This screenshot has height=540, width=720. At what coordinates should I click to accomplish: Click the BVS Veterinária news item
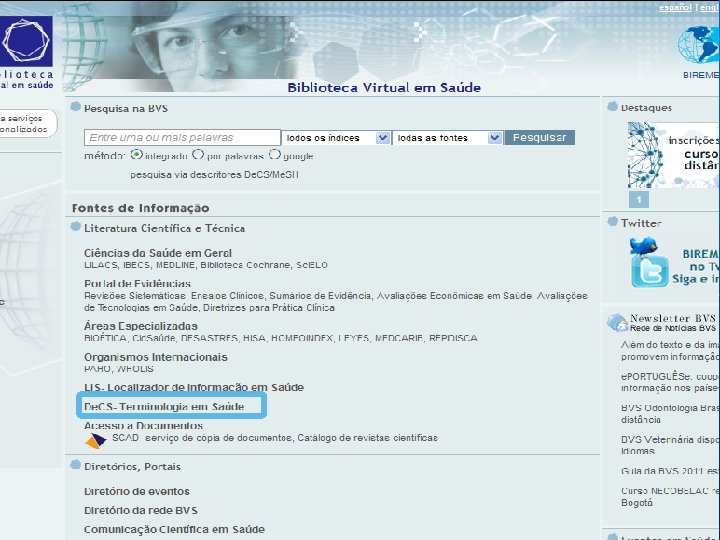(x=670, y=445)
